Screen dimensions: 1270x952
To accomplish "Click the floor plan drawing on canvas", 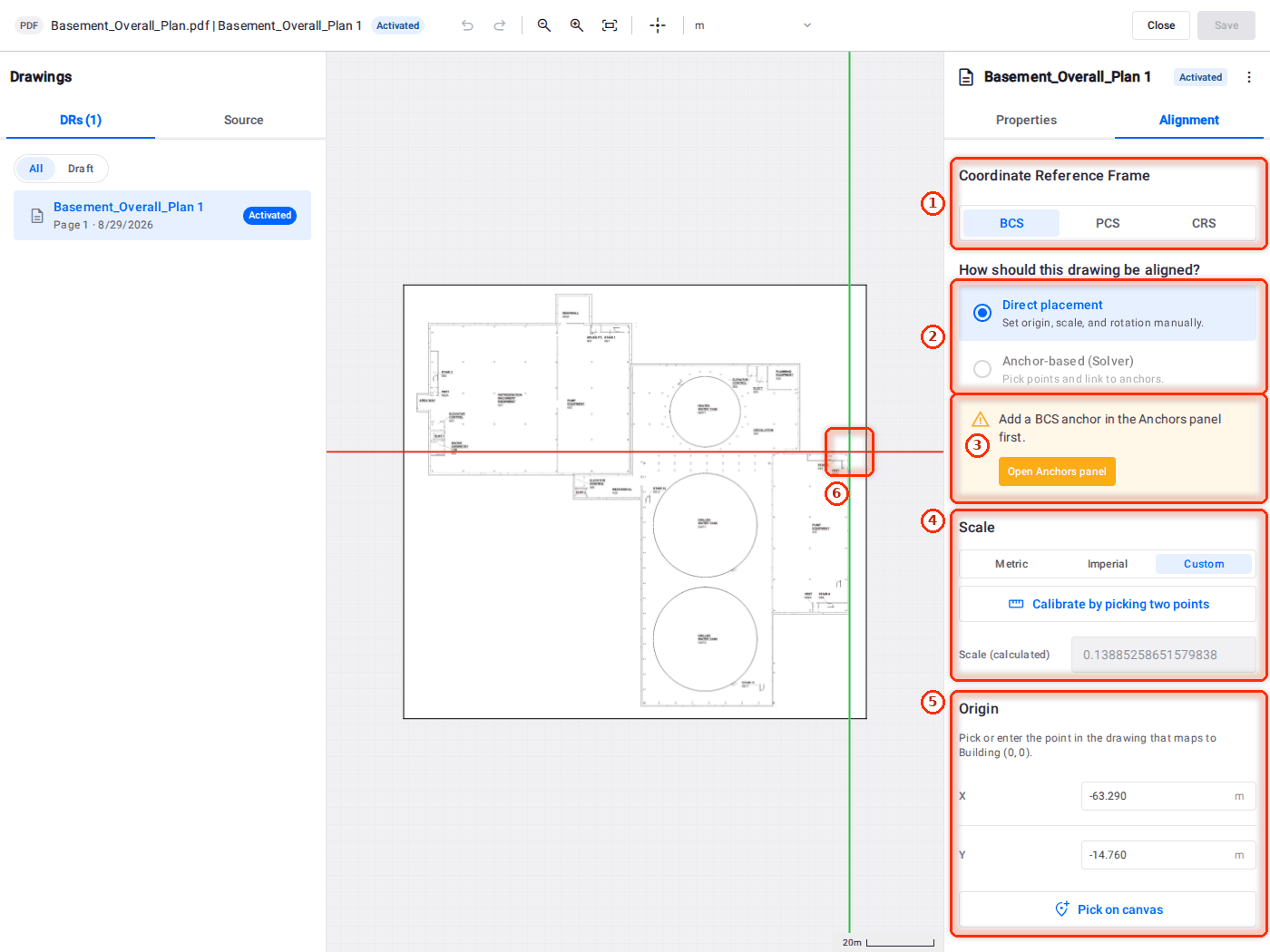I will (x=635, y=502).
